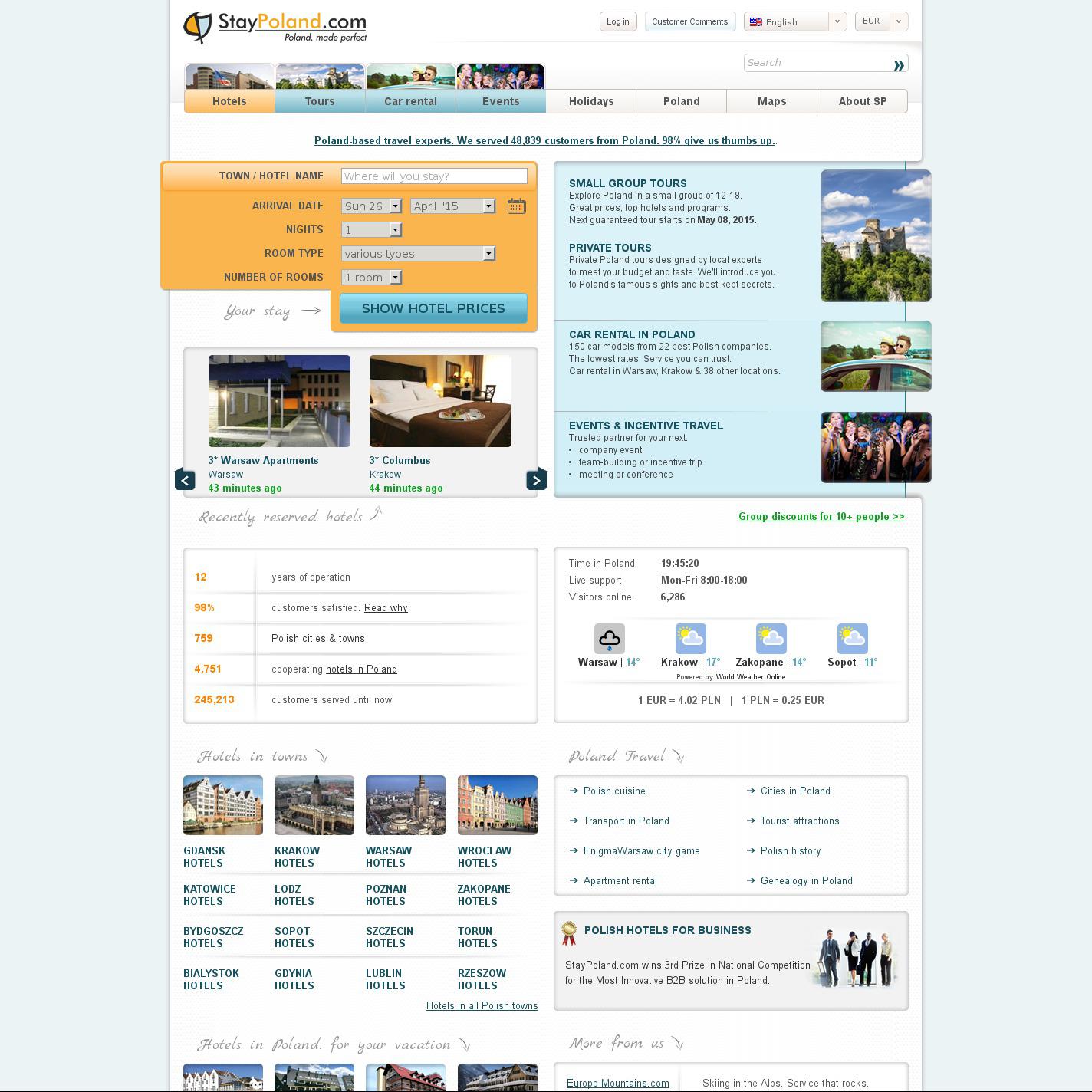
Task: Click the Zakopane weather icon
Action: (771, 638)
